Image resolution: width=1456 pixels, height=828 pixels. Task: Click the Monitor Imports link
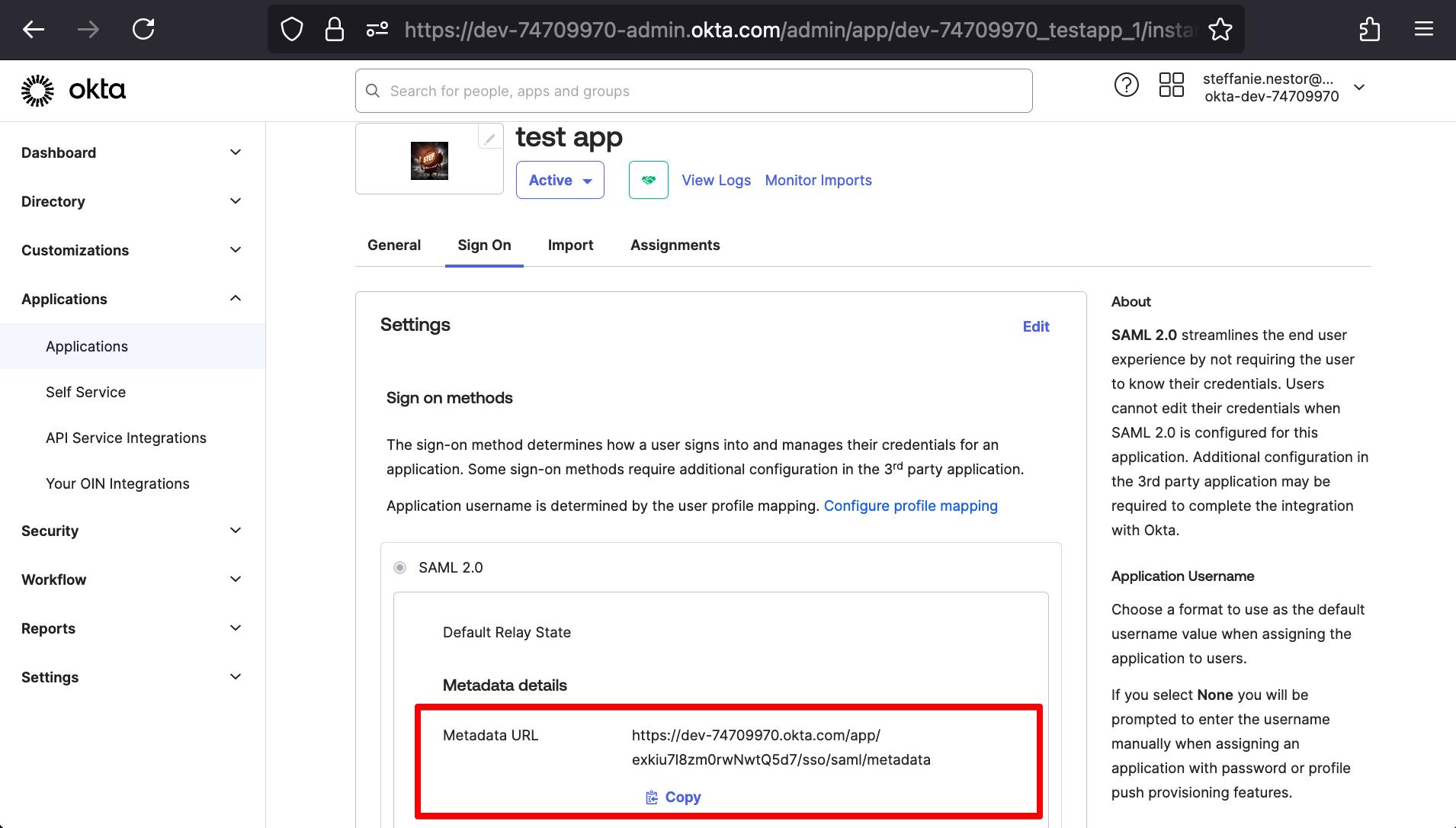[x=818, y=180]
